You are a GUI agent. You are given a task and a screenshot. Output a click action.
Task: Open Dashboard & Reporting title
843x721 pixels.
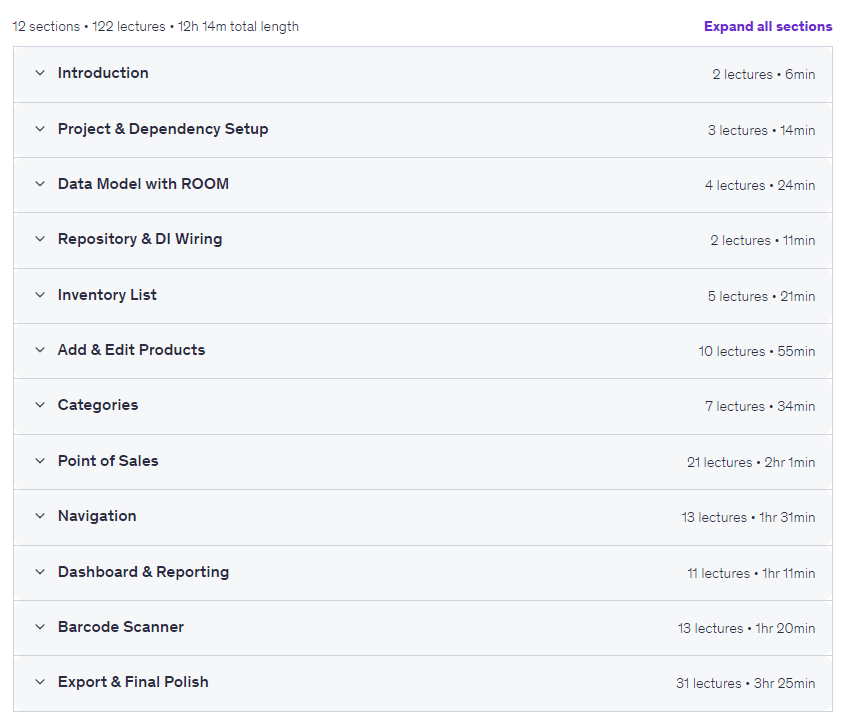pos(144,572)
